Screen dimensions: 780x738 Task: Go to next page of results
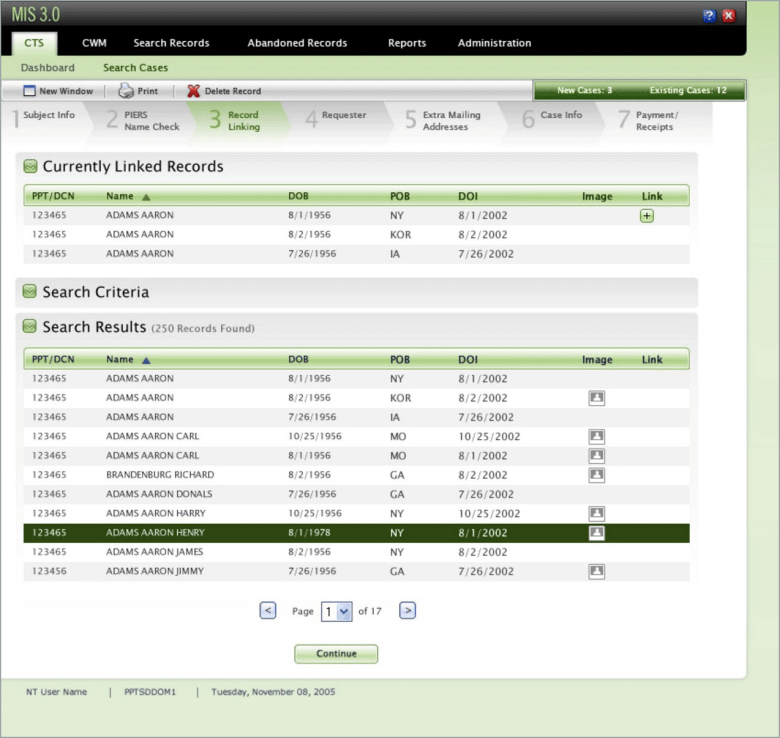click(407, 610)
